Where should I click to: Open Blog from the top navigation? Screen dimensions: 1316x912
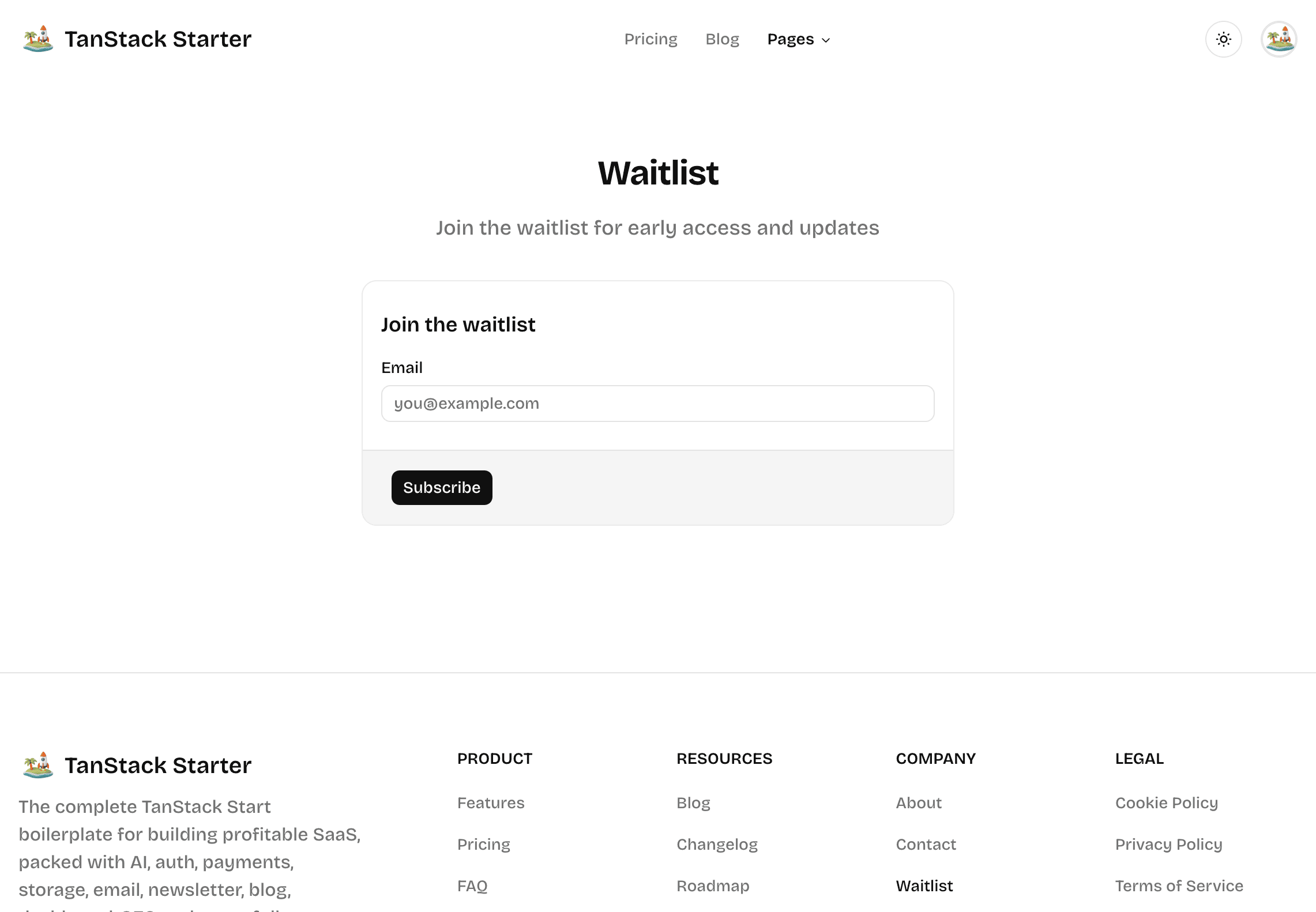click(x=722, y=39)
